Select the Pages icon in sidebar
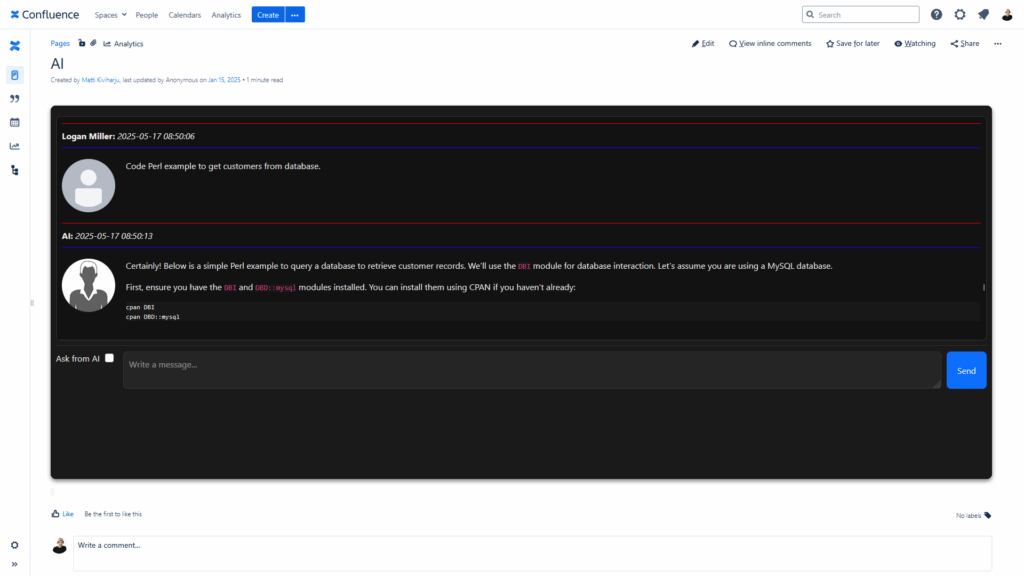Image resolution: width=1024 pixels, height=576 pixels. click(x=14, y=75)
